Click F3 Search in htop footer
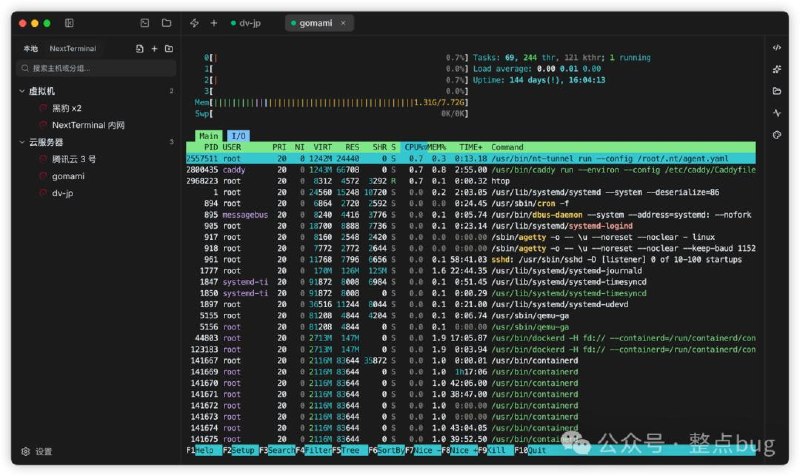Viewport: 800px width, 476px height. [x=277, y=450]
